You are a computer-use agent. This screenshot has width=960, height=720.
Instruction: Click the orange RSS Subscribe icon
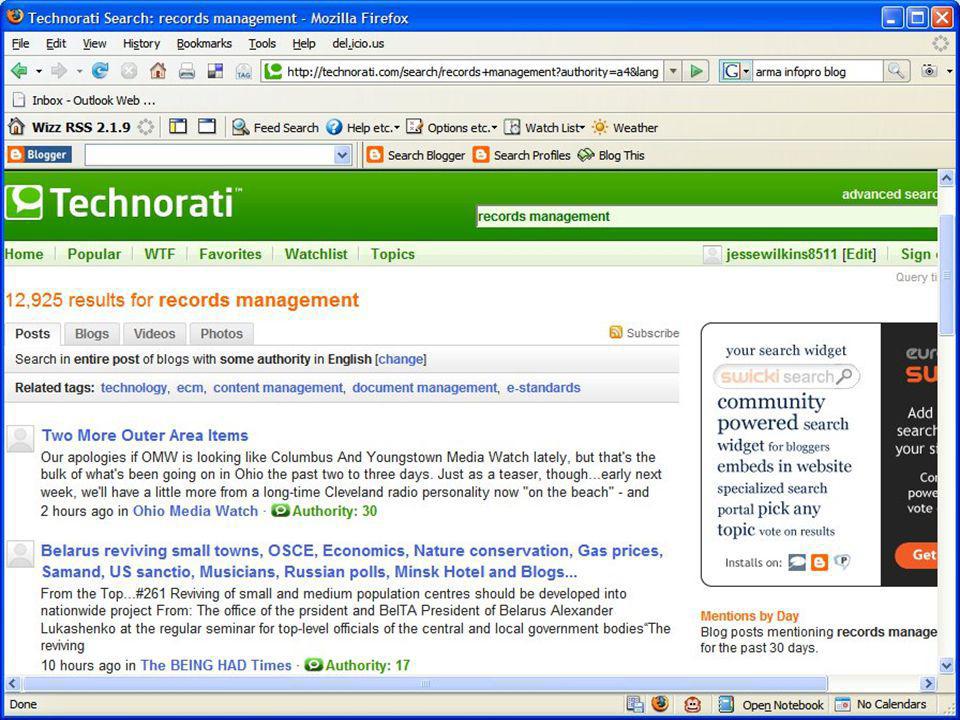(x=616, y=332)
